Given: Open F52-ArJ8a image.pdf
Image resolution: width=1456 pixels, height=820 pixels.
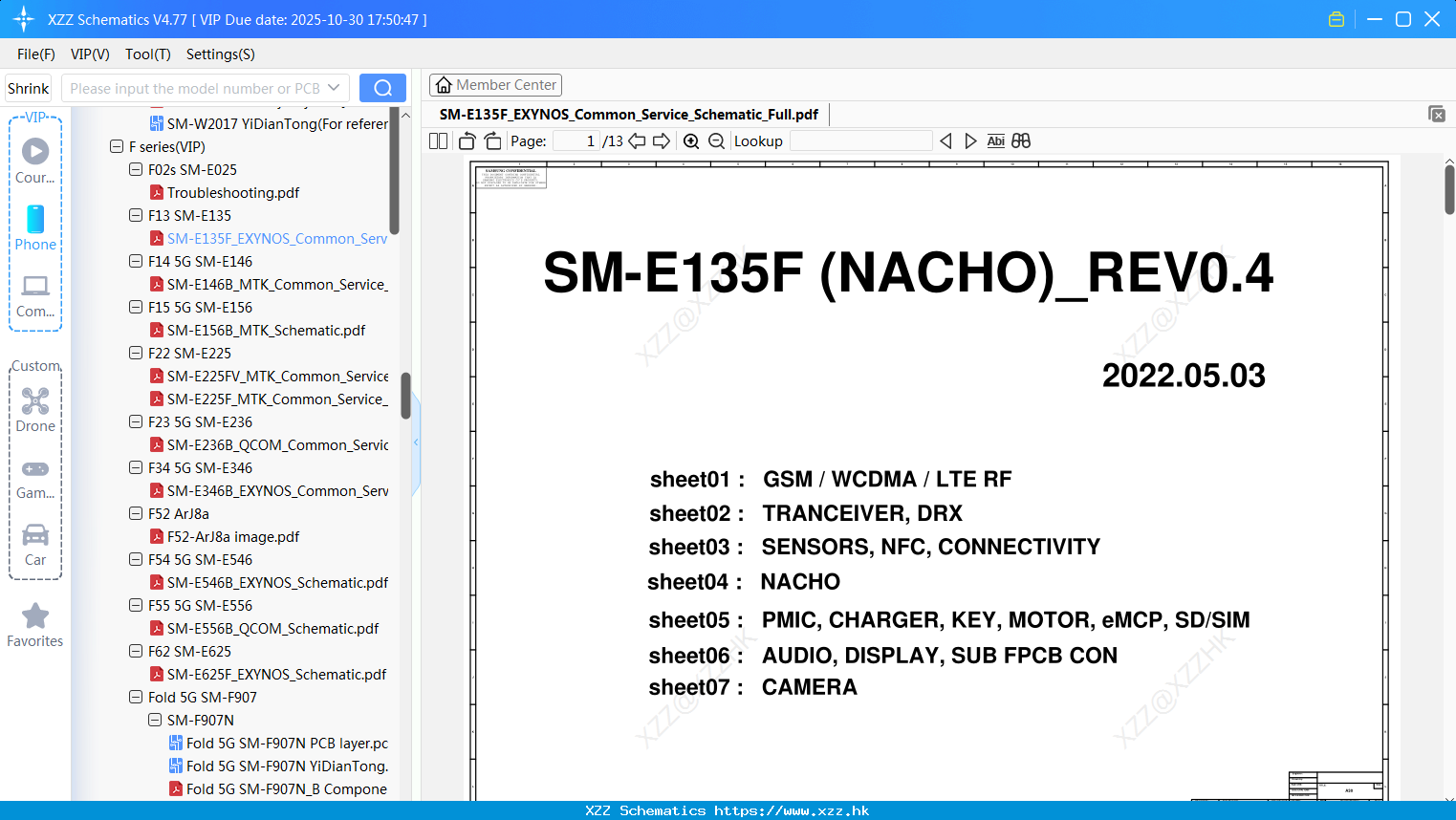Looking at the screenshot, I should 224,536.
